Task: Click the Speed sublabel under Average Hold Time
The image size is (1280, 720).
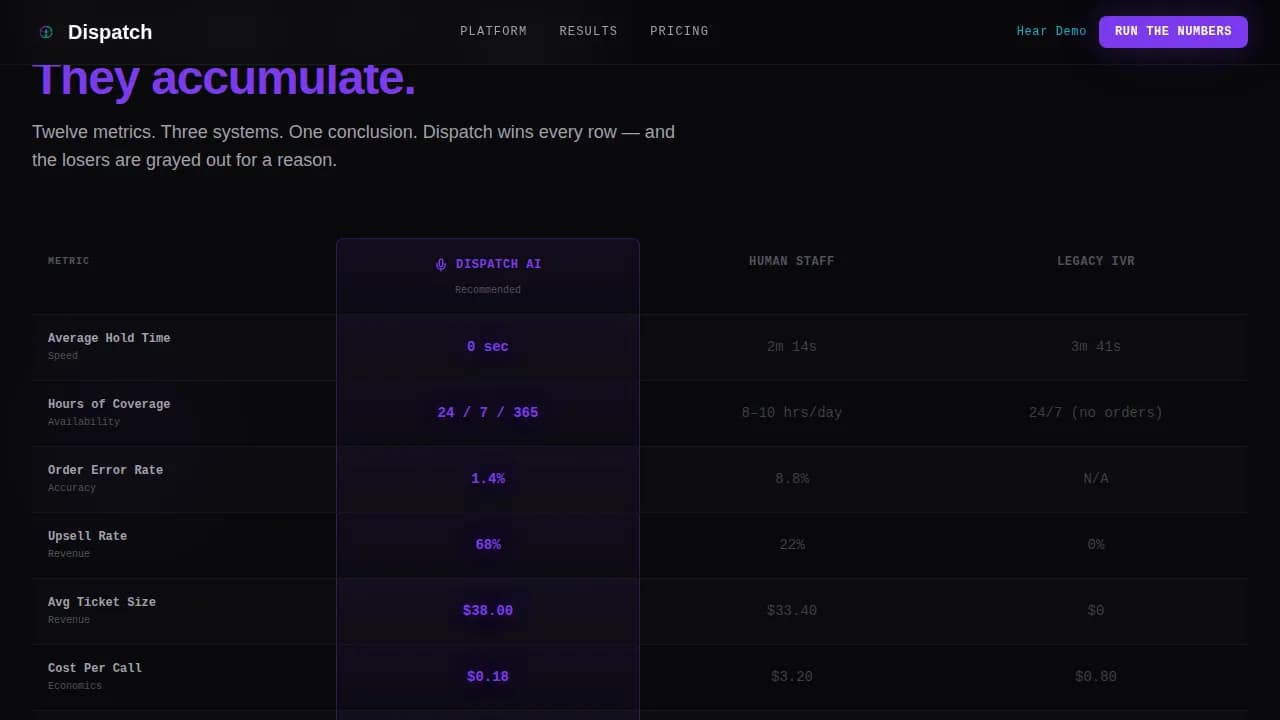Action: pos(63,356)
